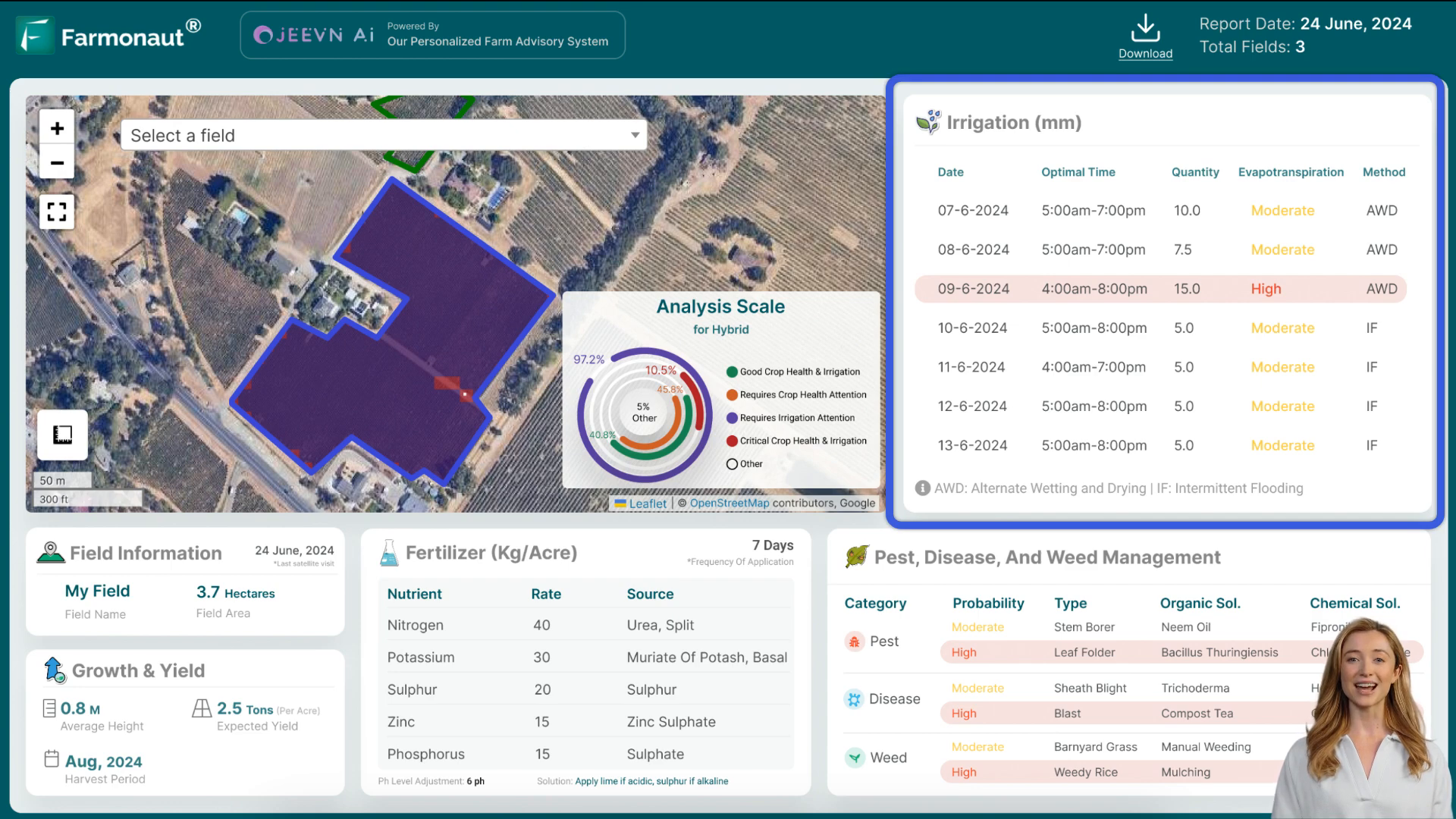Select the field dropdown to choose a field
This screenshot has height=819, width=1456.
[x=384, y=135]
